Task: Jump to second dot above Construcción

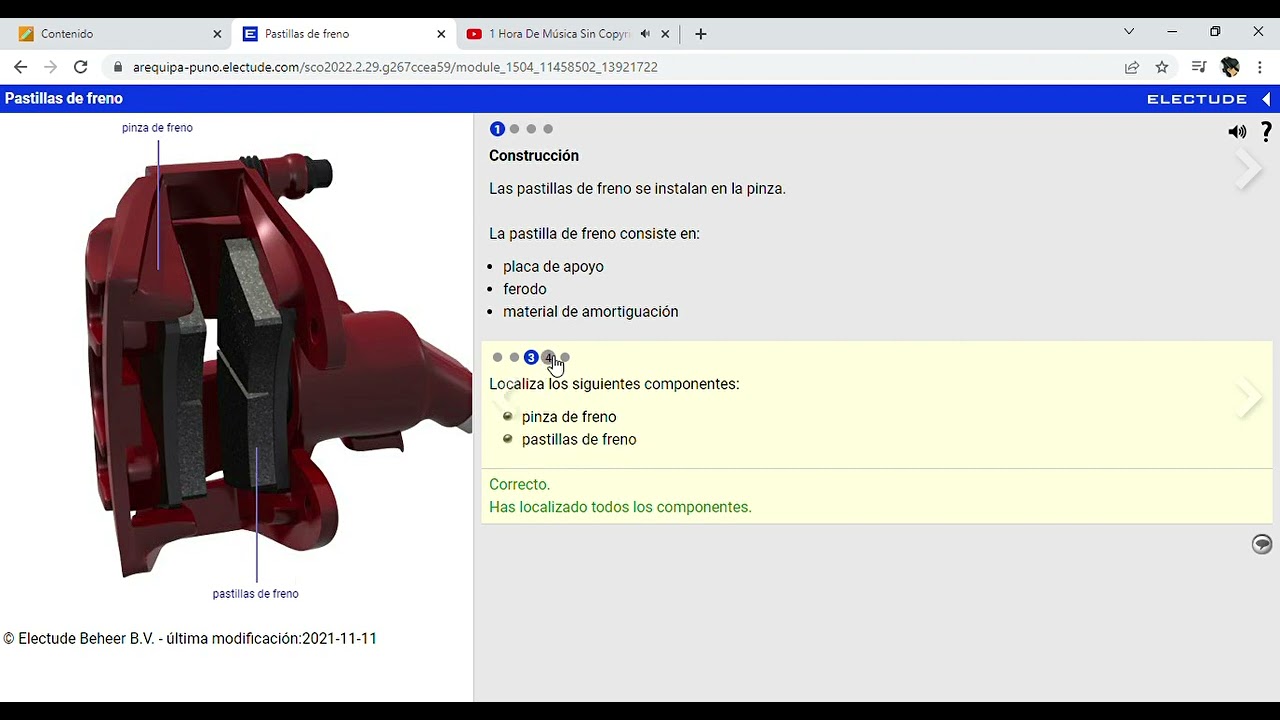Action: [514, 129]
